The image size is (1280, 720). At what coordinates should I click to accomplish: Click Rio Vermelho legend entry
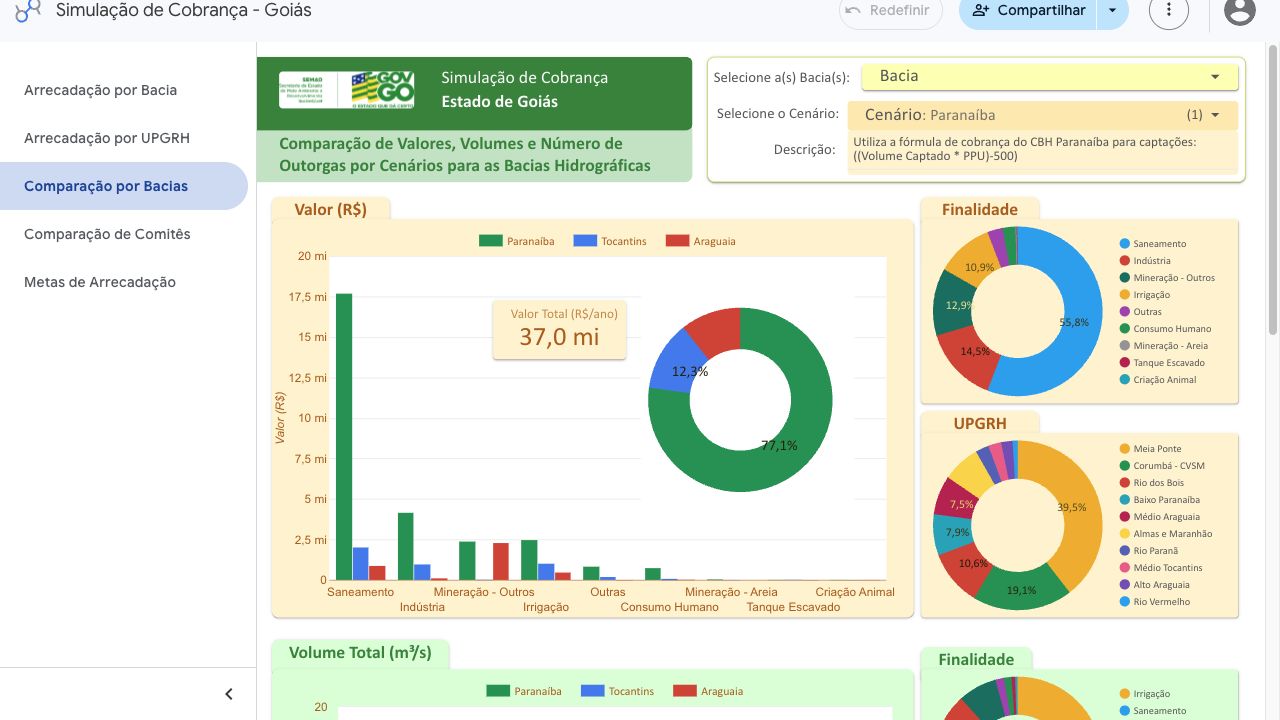[1155, 602]
